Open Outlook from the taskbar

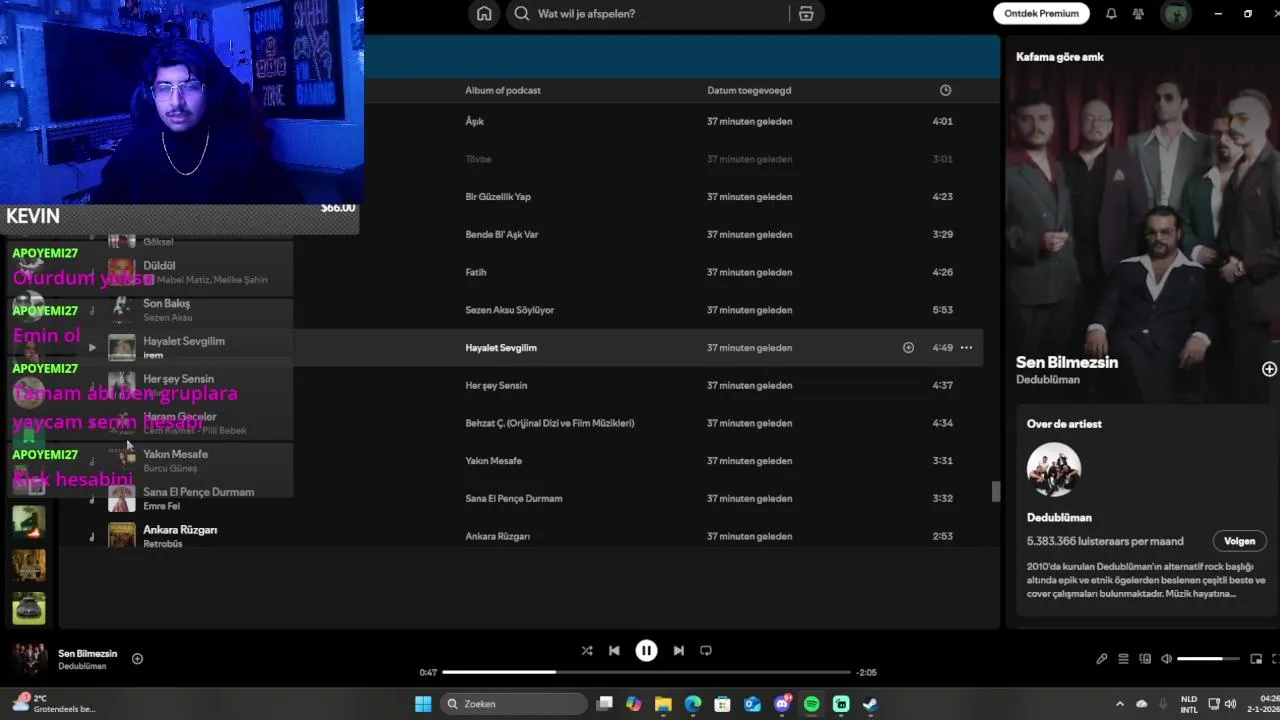tap(752, 704)
